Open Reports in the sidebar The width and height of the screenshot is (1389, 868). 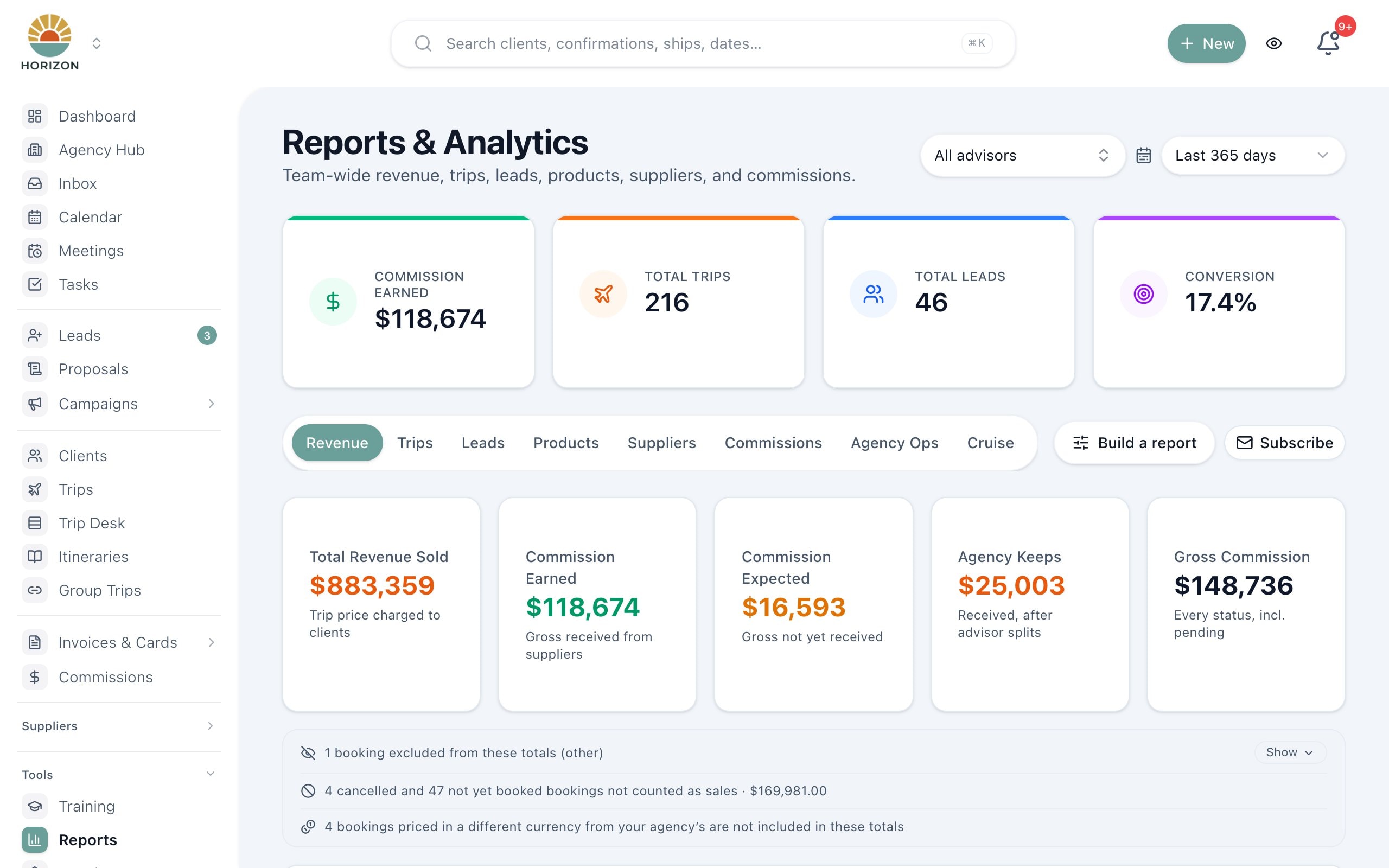[x=119, y=840]
